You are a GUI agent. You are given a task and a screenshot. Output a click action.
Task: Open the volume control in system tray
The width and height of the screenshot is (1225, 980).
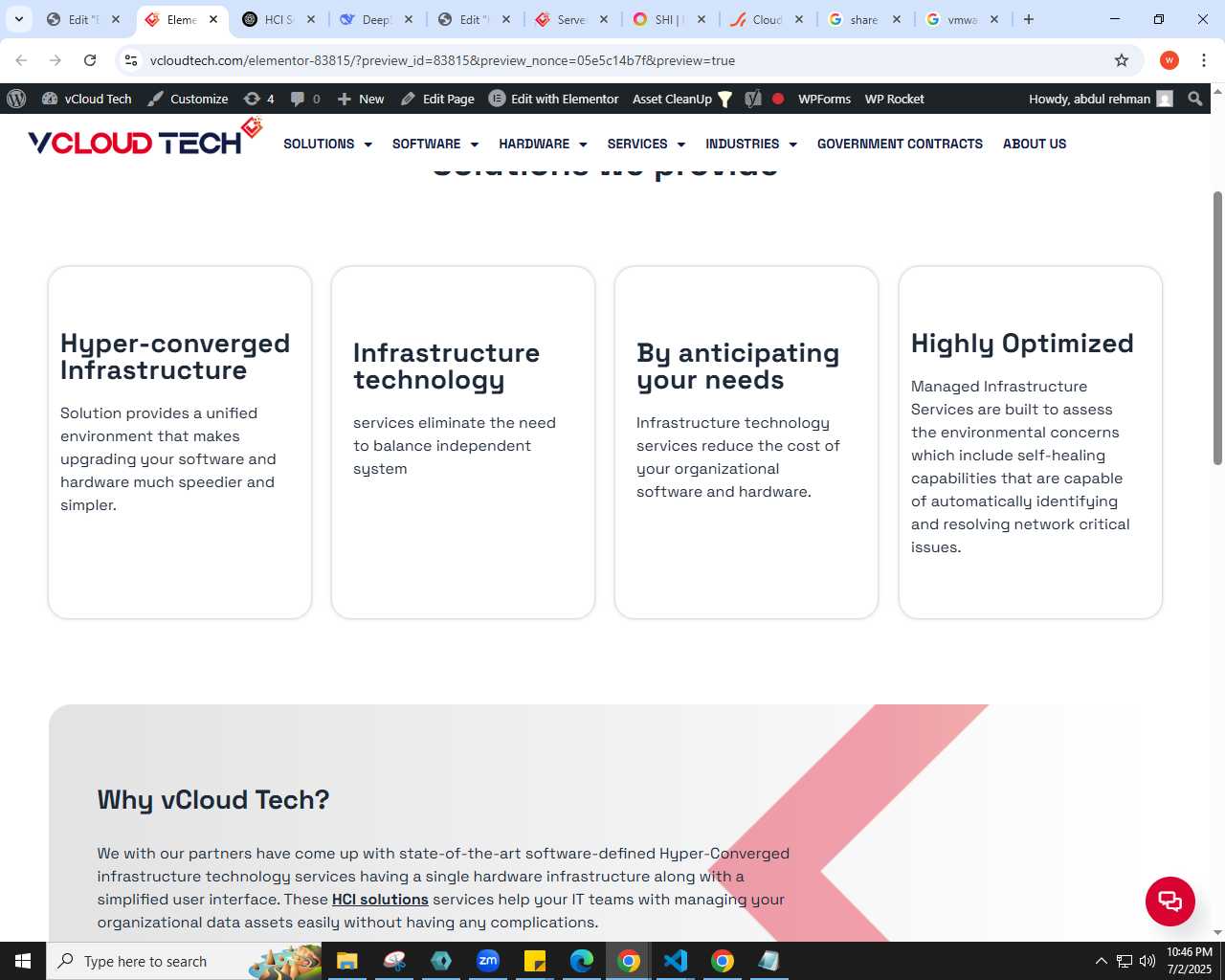point(1147,961)
